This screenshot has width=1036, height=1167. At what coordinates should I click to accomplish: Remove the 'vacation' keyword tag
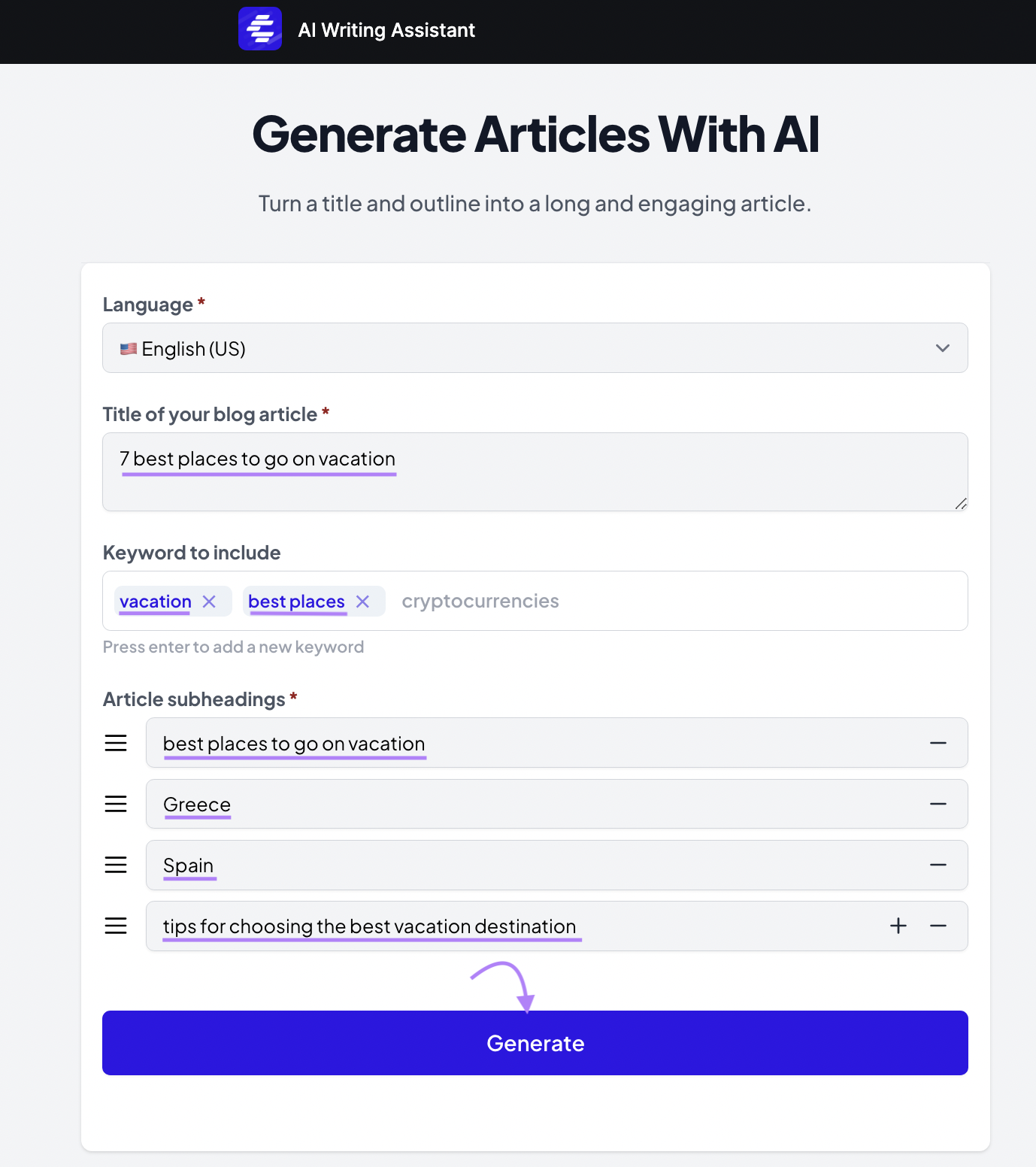click(209, 602)
